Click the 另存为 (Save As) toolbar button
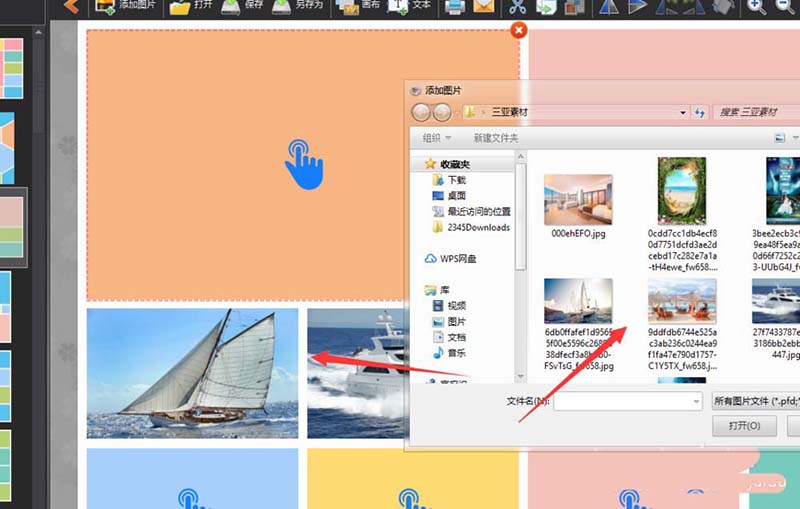 pos(297,6)
